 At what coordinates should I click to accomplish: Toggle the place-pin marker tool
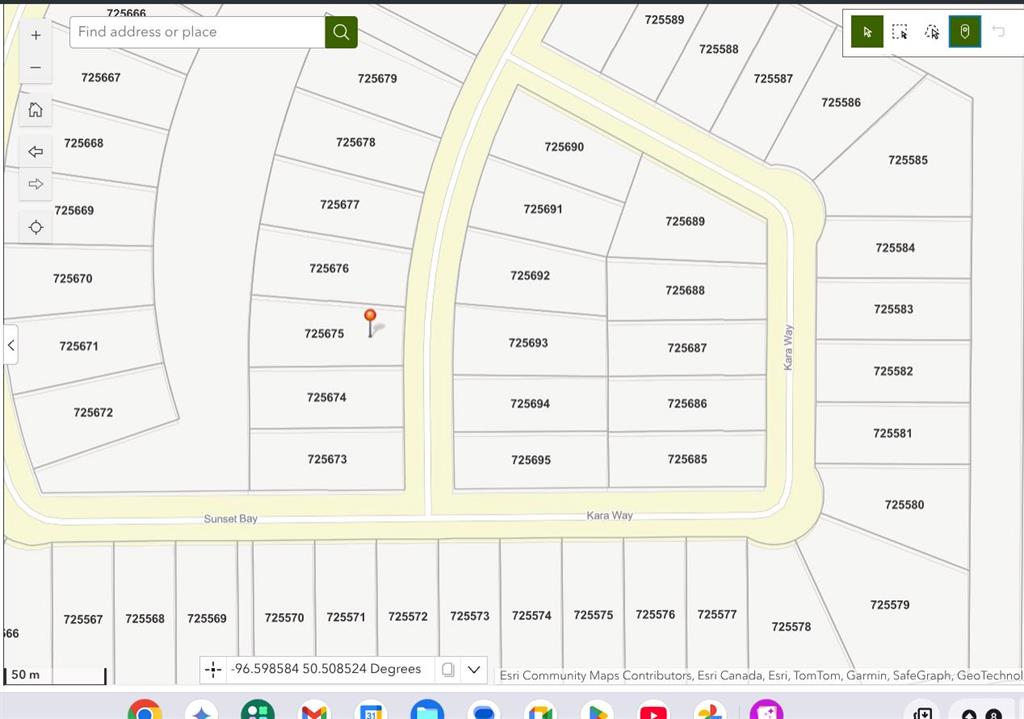coord(965,32)
